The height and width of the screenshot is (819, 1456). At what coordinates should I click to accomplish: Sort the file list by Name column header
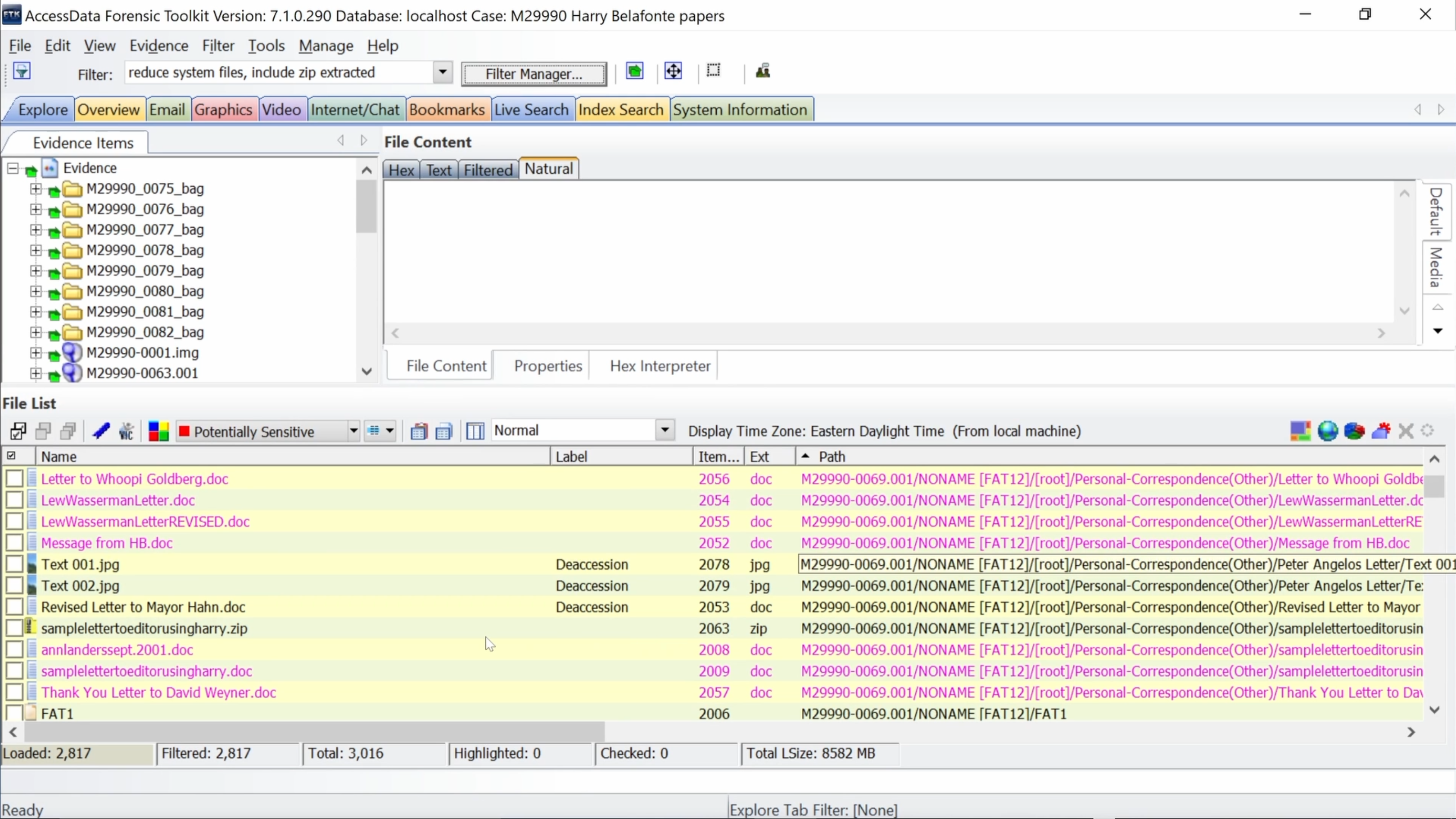[292, 456]
